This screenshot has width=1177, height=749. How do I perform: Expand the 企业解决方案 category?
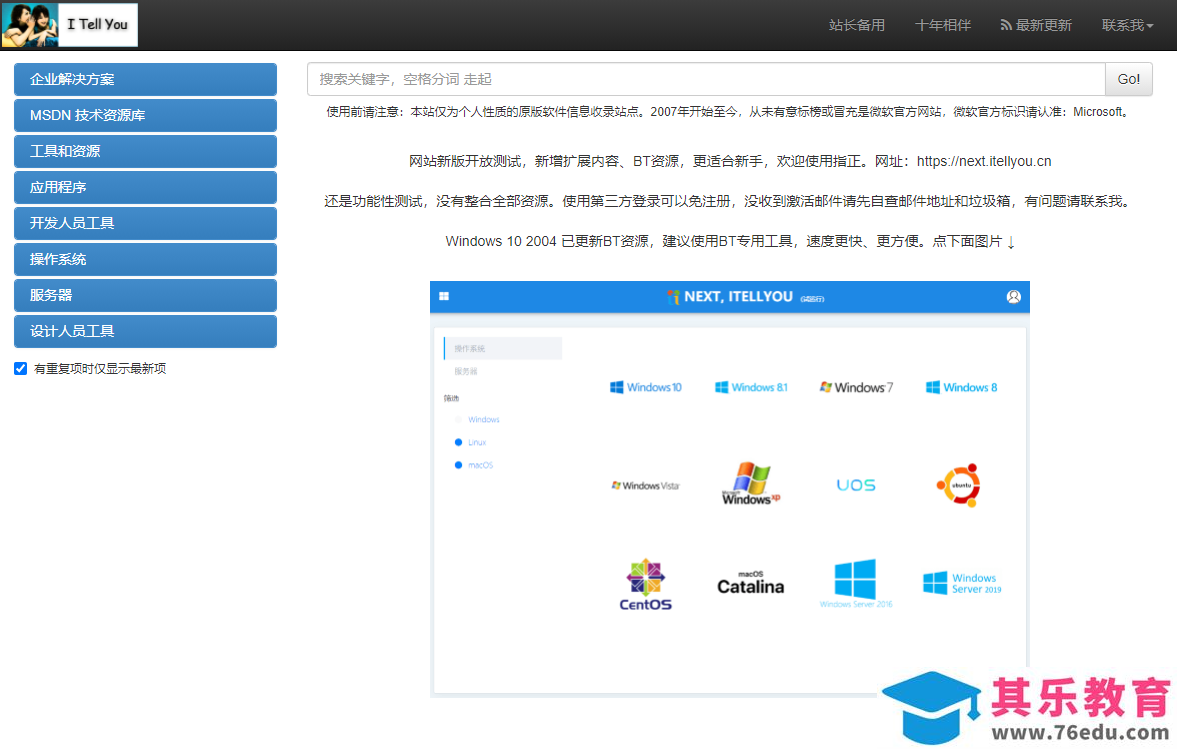(145, 80)
